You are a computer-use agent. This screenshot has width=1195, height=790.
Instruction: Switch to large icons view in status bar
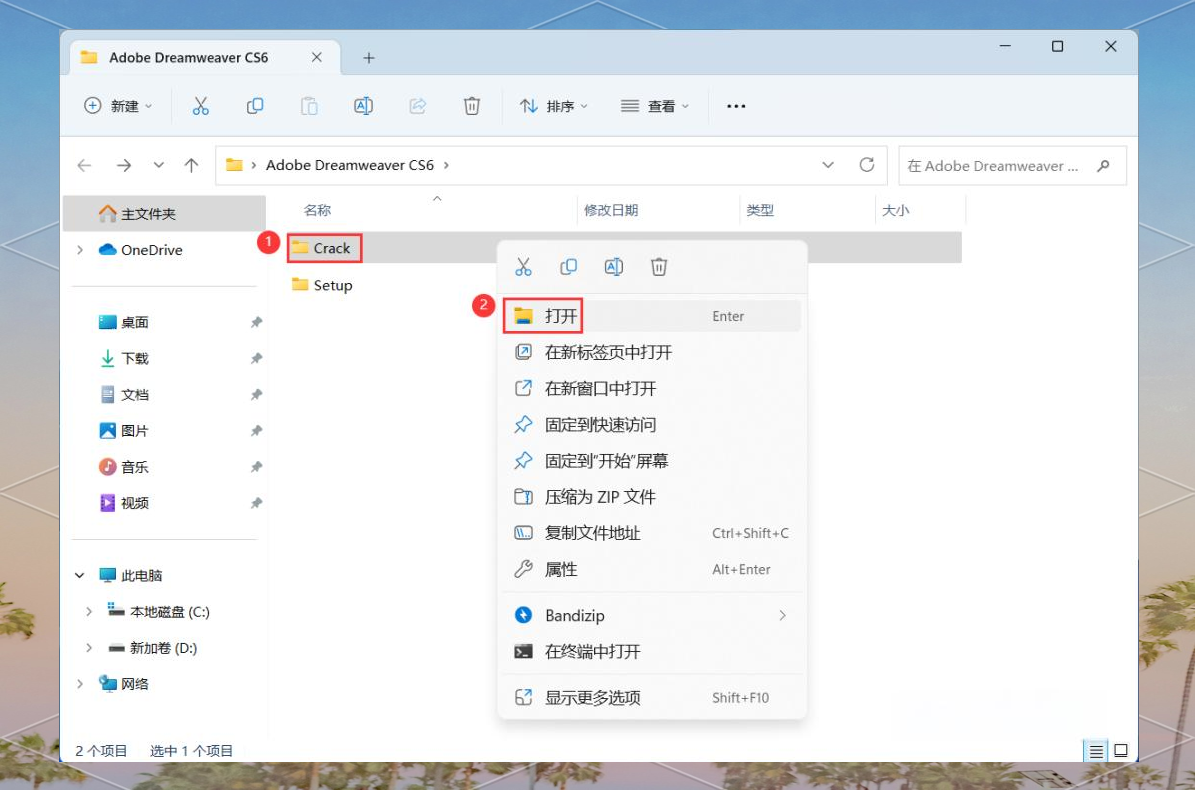pyautogui.click(x=1120, y=751)
